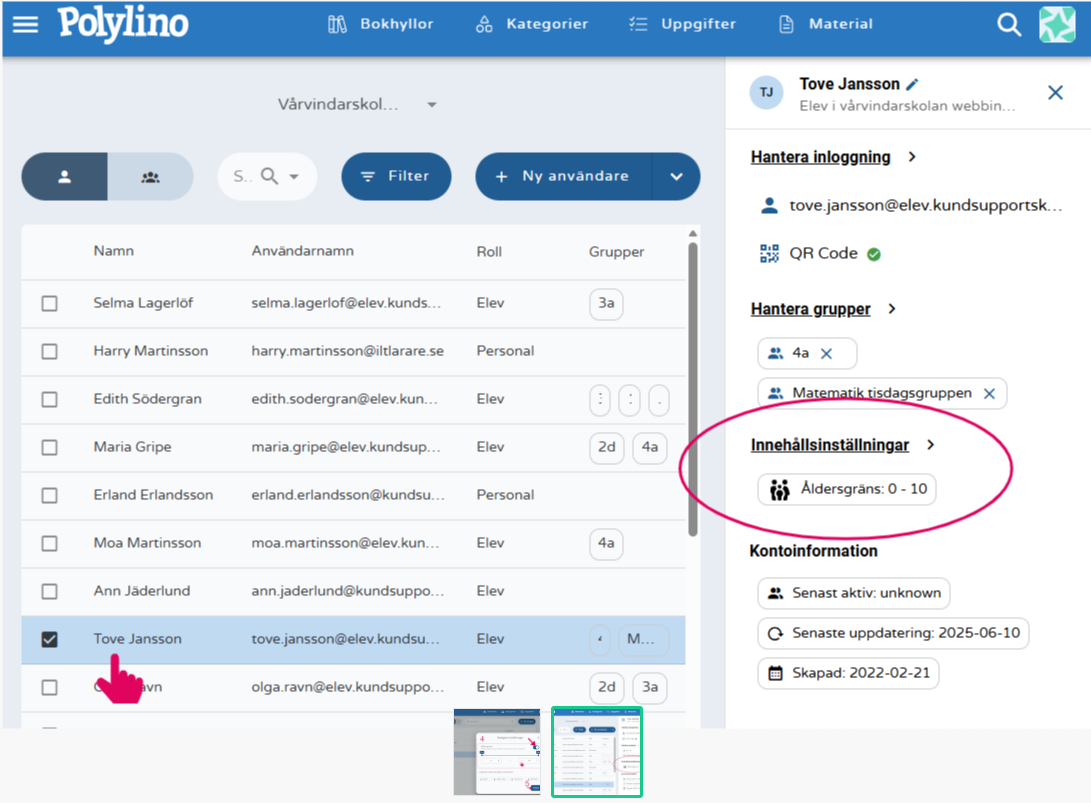This screenshot has width=1091, height=803.
Task: Open the Hantera inloggning link
Action: 820,157
